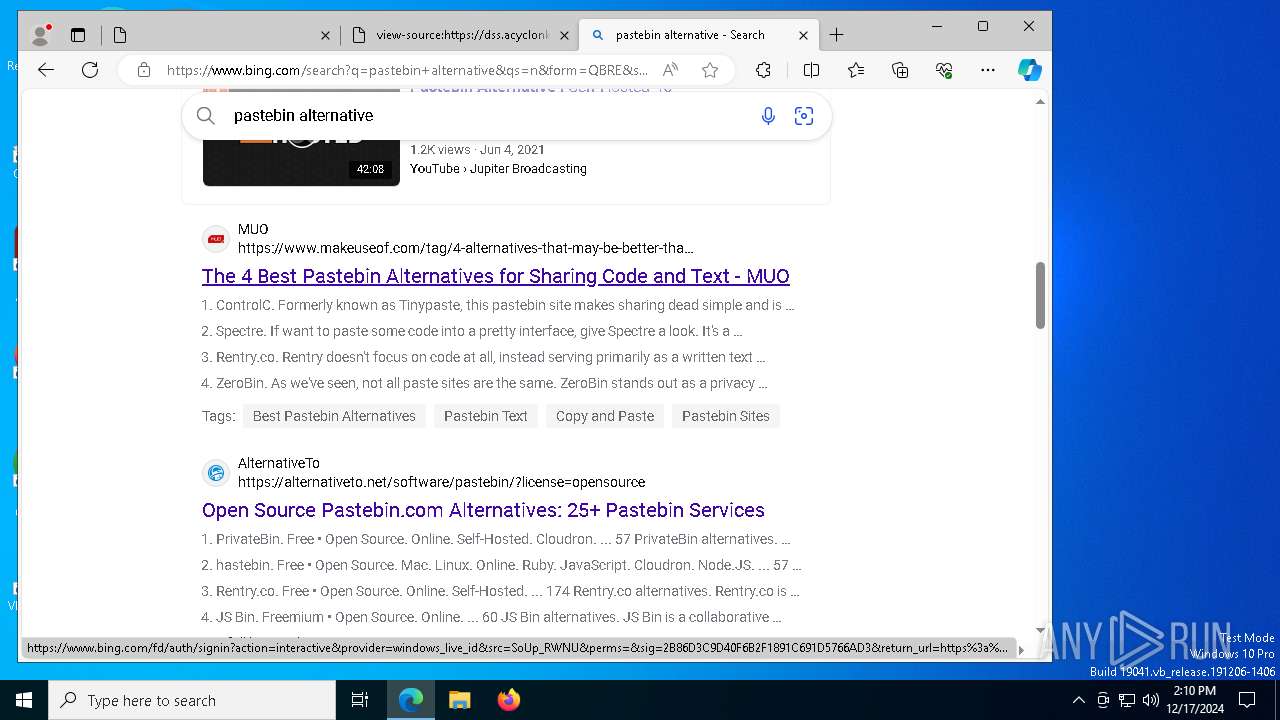1280x720 pixels.
Task: Click the magnifier search icon in Bing box
Action: pyautogui.click(x=206, y=116)
